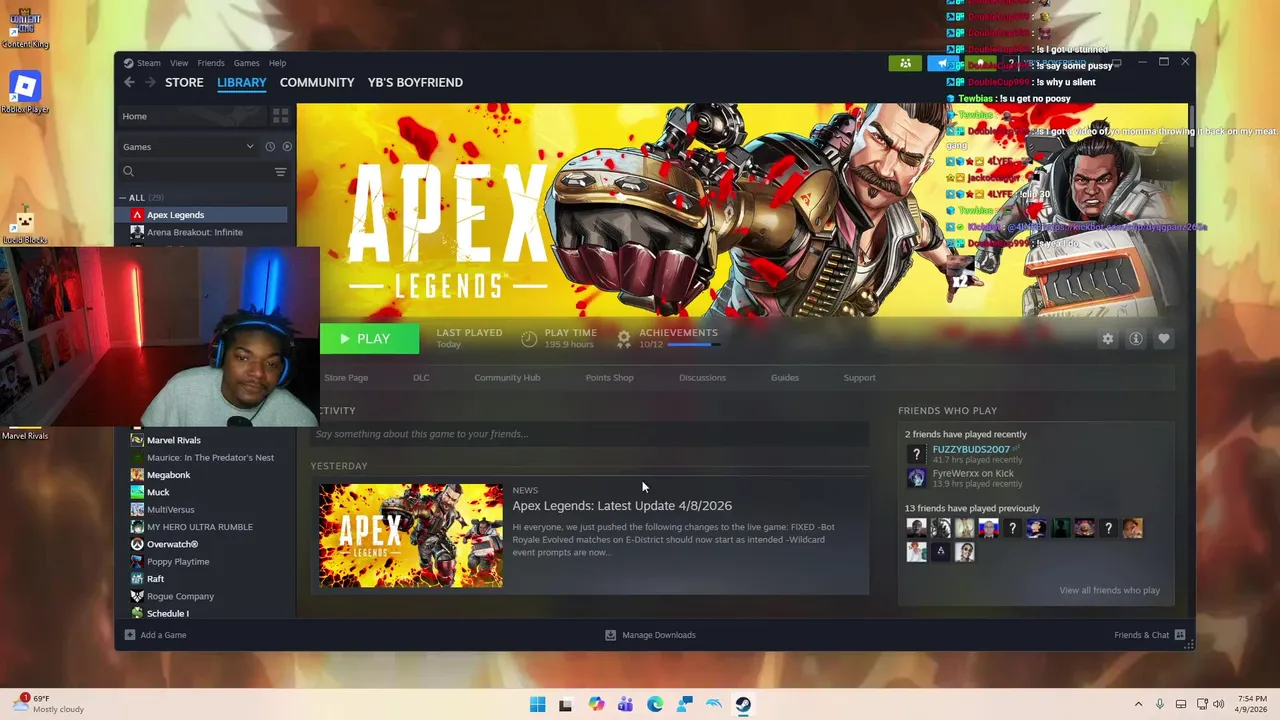This screenshot has width=1280, height=720.
Task: Click the Overwatch icon in the list
Action: coord(137,544)
